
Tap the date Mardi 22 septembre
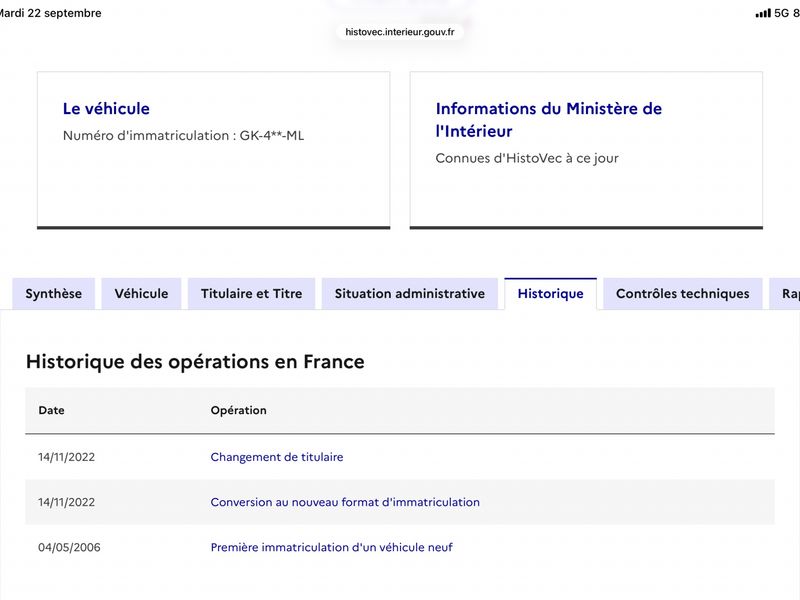click(50, 13)
